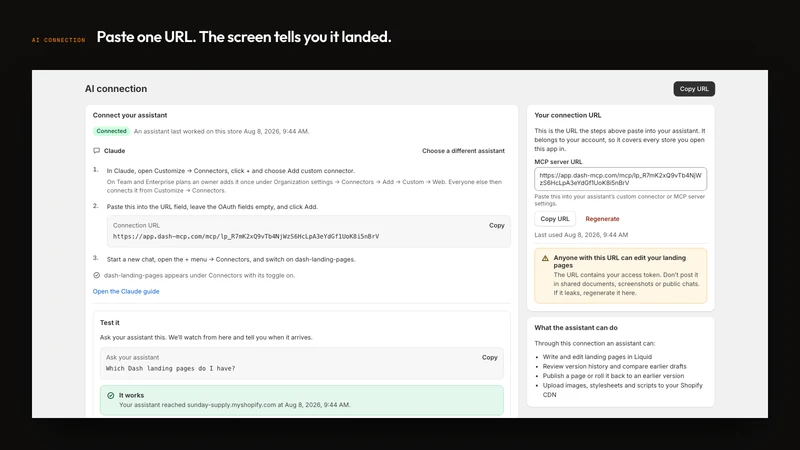Click the green Connected badge
This screenshot has width=800, height=450.
(111, 131)
